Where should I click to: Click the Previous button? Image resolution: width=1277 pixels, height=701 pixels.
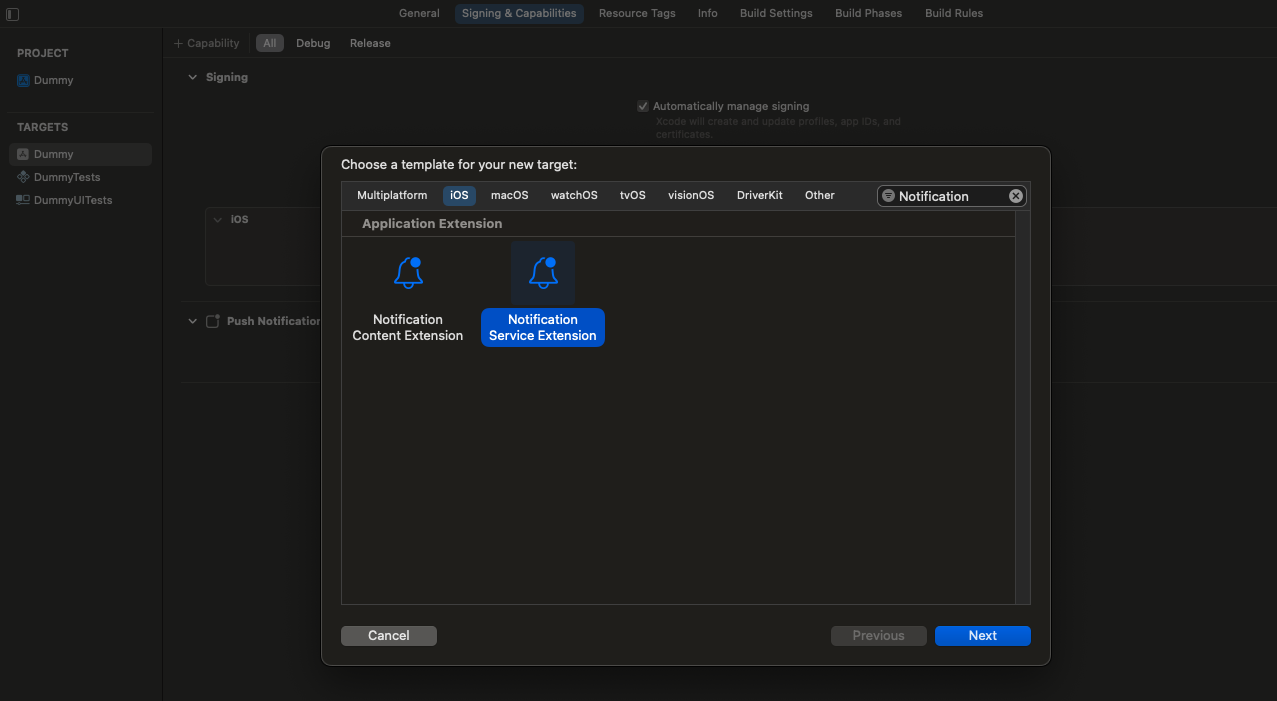879,635
